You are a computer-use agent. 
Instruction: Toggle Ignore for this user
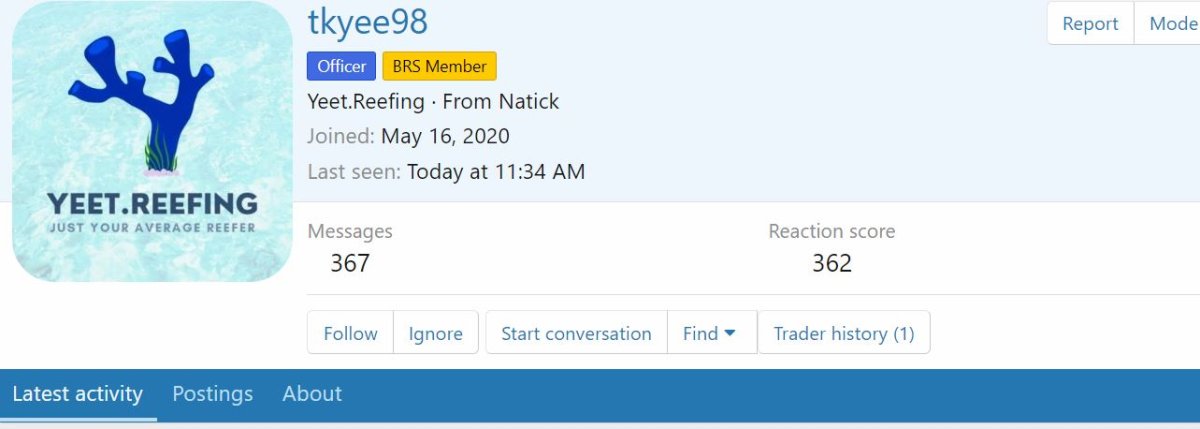point(436,333)
